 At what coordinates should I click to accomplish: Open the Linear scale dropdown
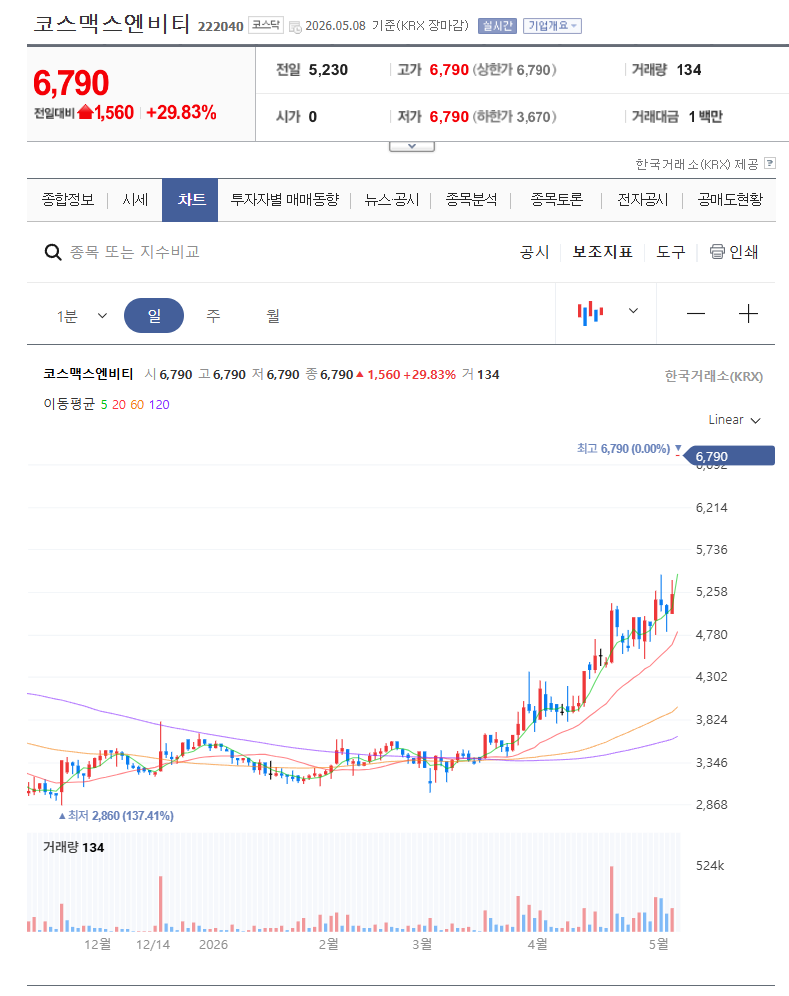(x=734, y=420)
